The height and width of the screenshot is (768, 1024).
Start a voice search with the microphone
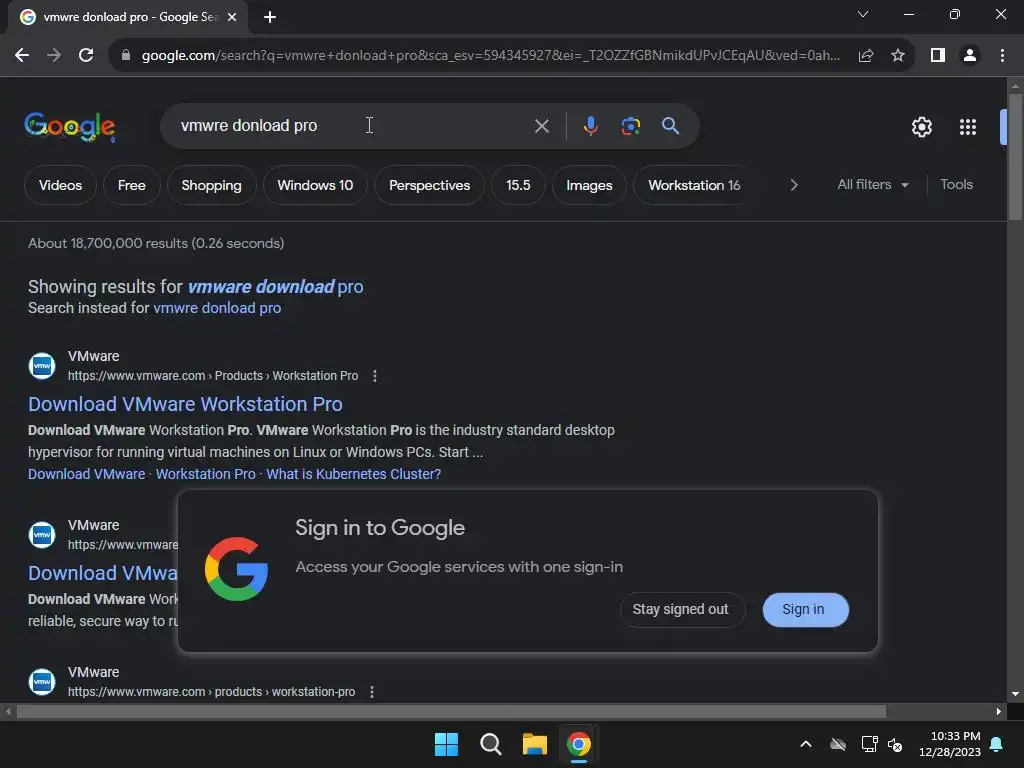[590, 126]
